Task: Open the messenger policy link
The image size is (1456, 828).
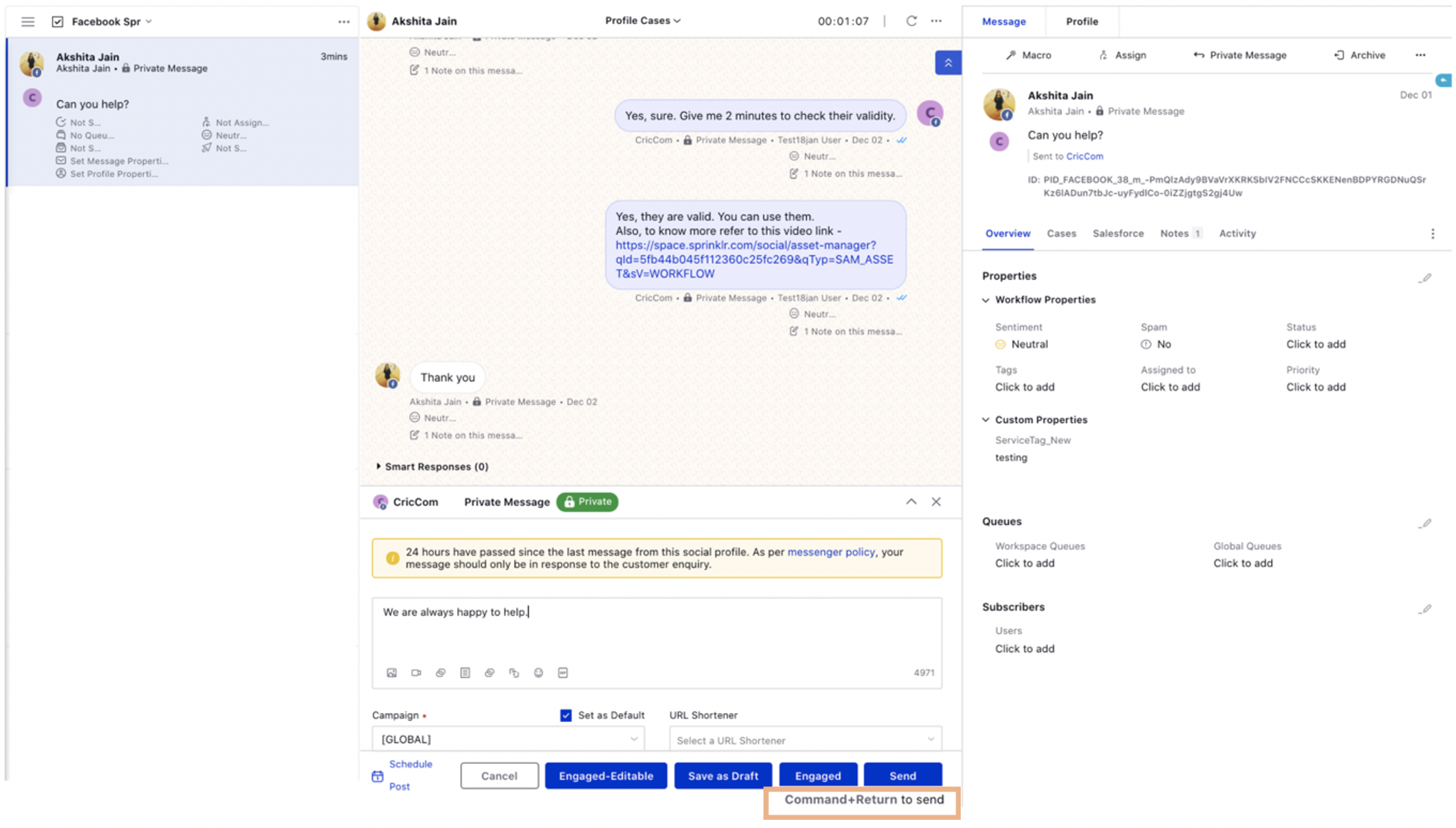Action: [831, 552]
